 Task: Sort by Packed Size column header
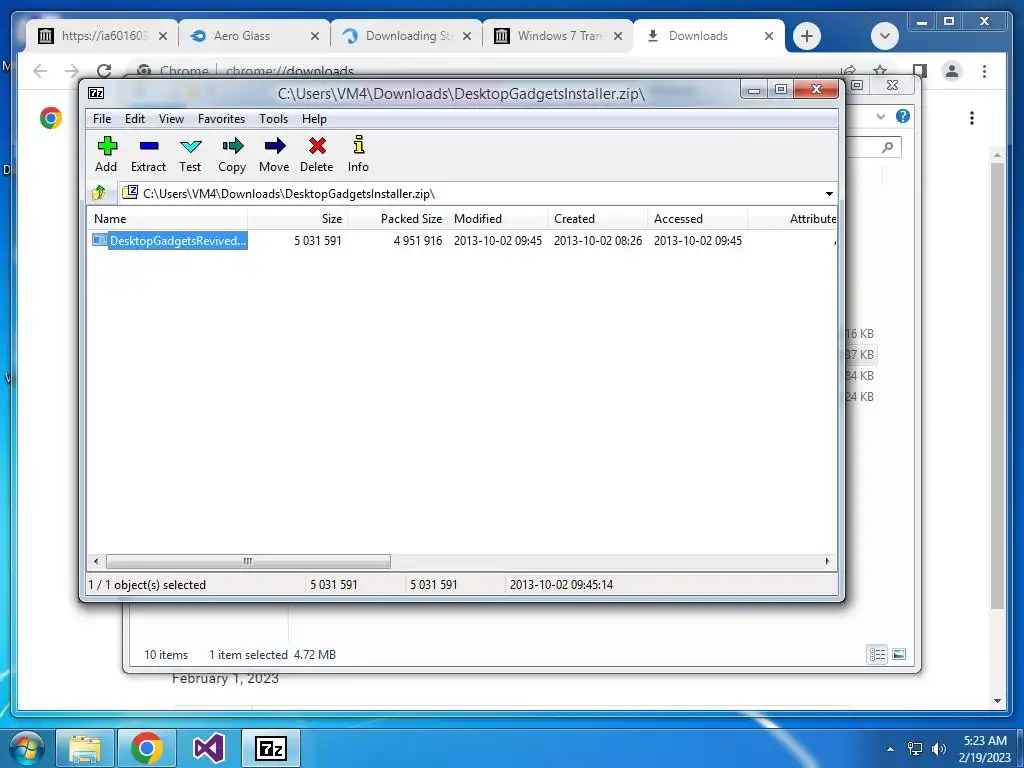pyautogui.click(x=398, y=219)
